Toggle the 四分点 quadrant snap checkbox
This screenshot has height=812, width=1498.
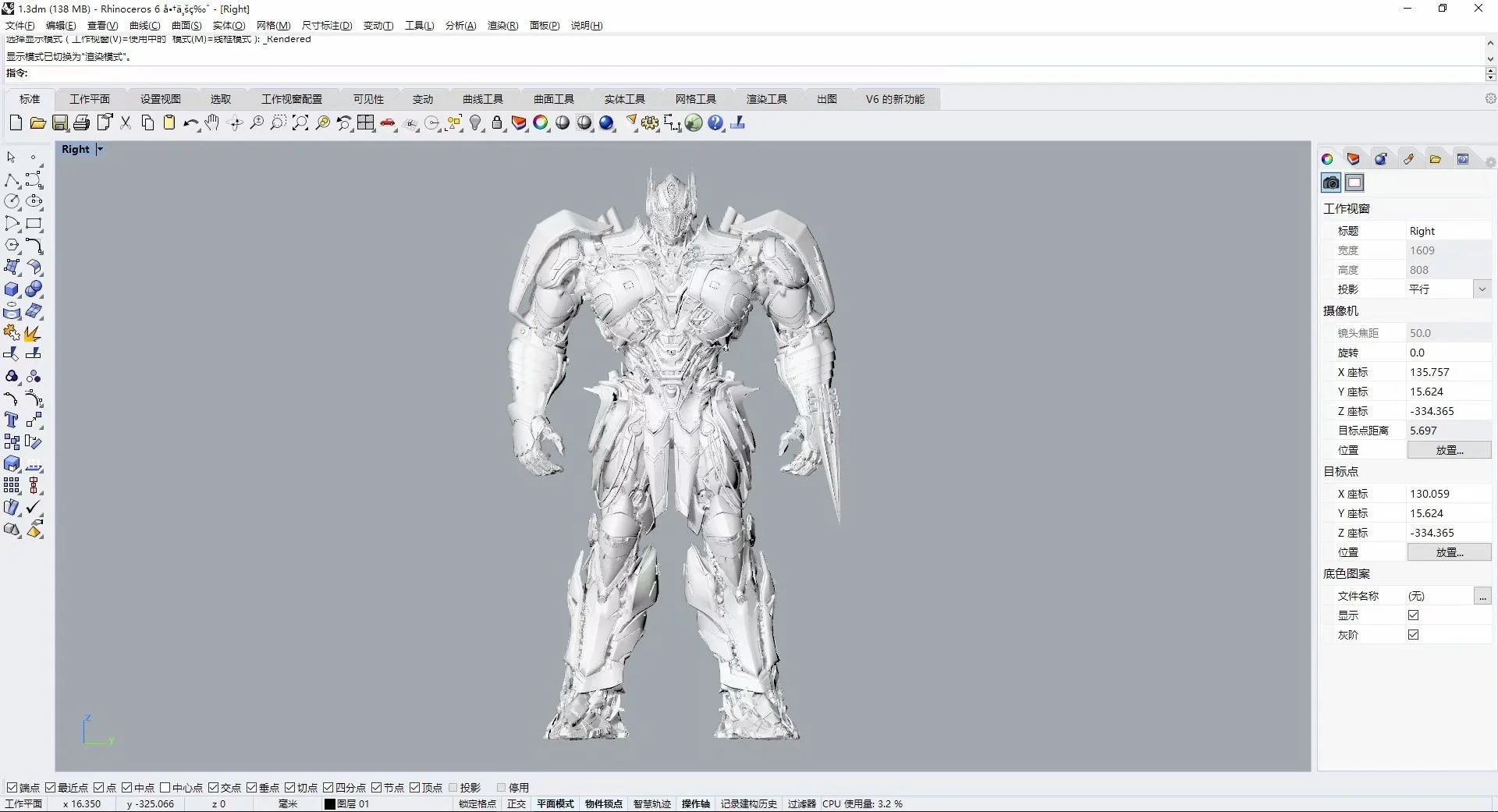(328, 787)
